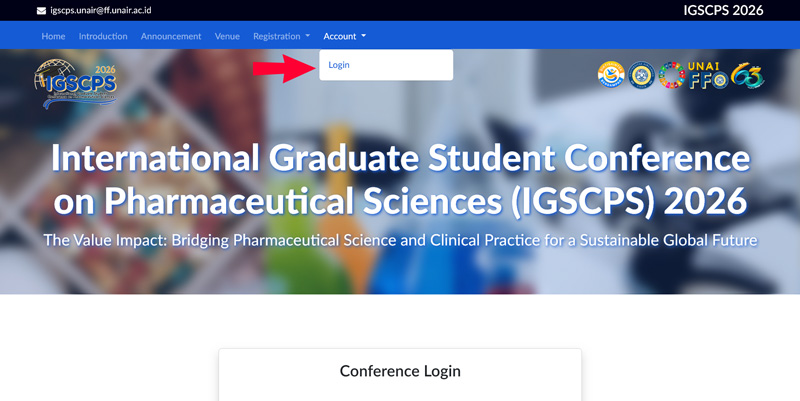The height and width of the screenshot is (401, 800).
Task: Click the SDG colorful wheel logo
Action: click(671, 76)
